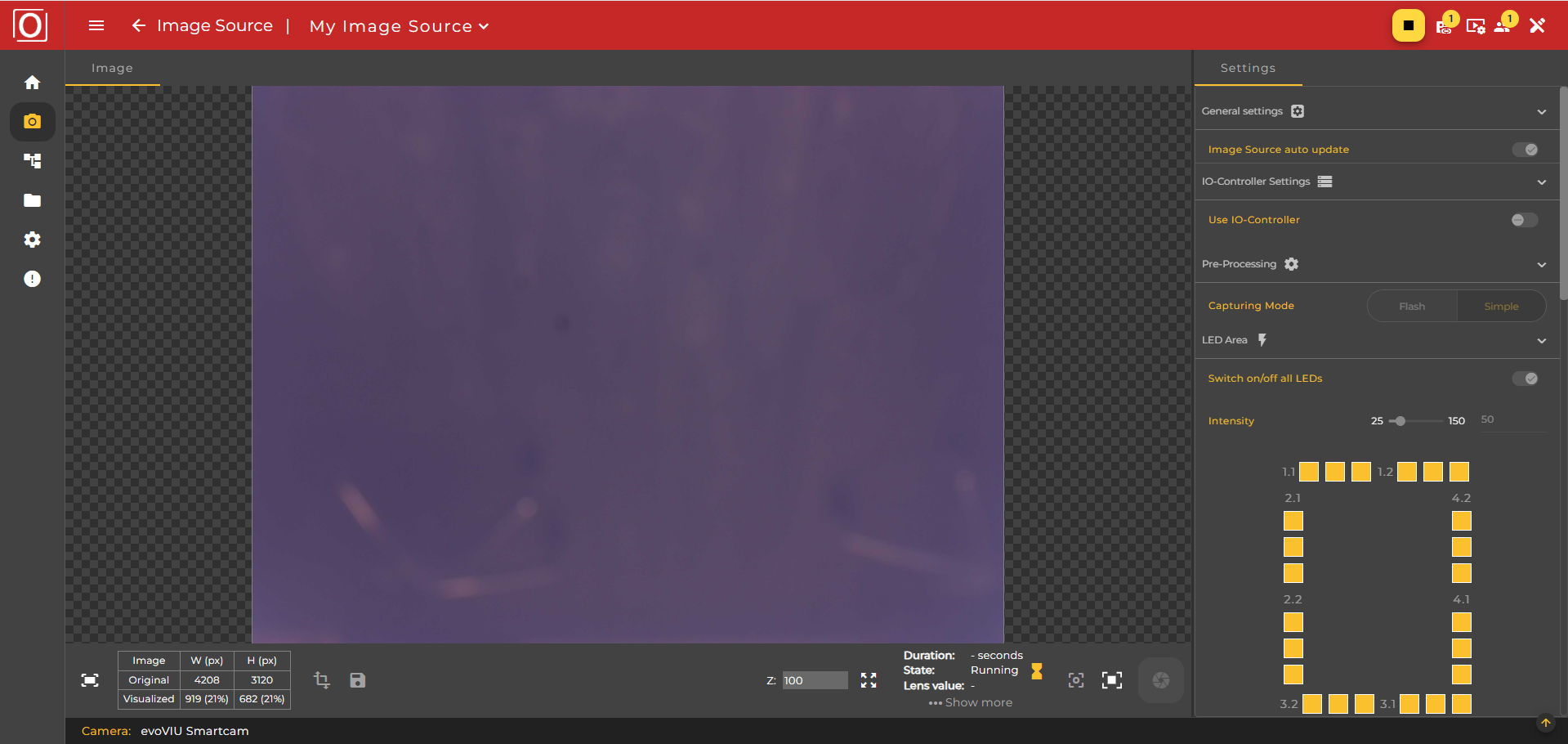Open the workflow nodes icon in the sidebar
Viewport: 1568px width, 744px height.
[x=32, y=160]
